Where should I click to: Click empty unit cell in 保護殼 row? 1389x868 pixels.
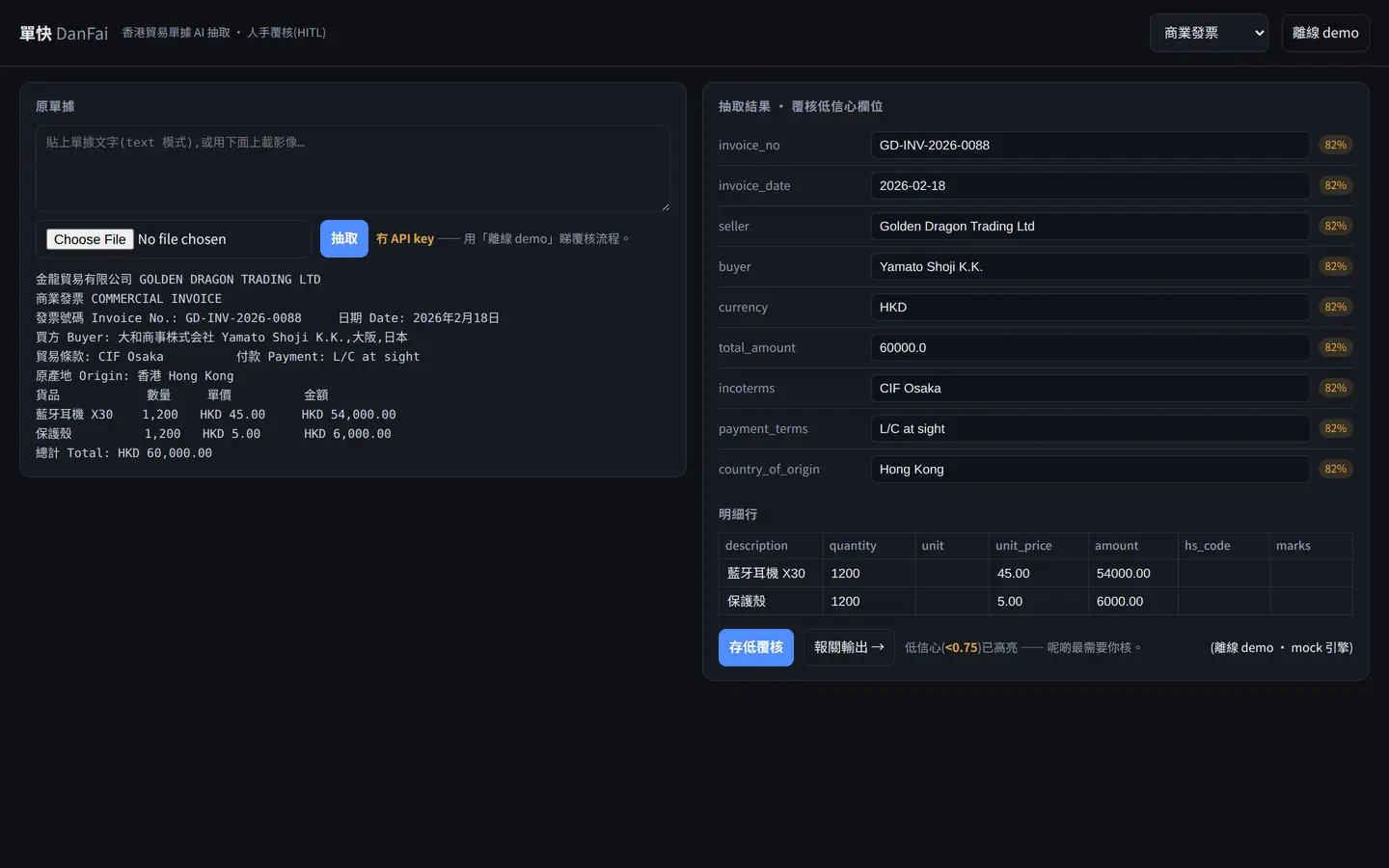pos(952,601)
